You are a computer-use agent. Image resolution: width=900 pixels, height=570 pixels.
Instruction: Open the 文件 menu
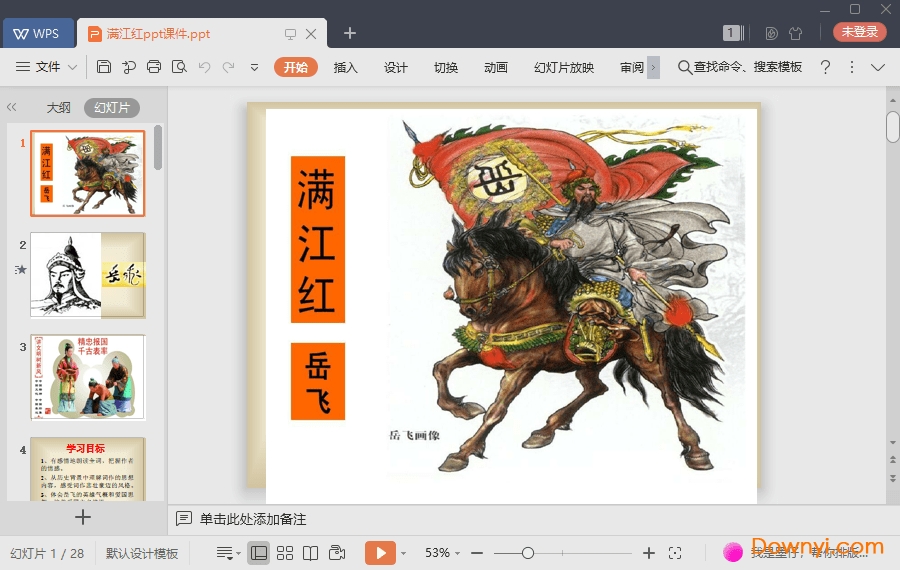[47, 67]
